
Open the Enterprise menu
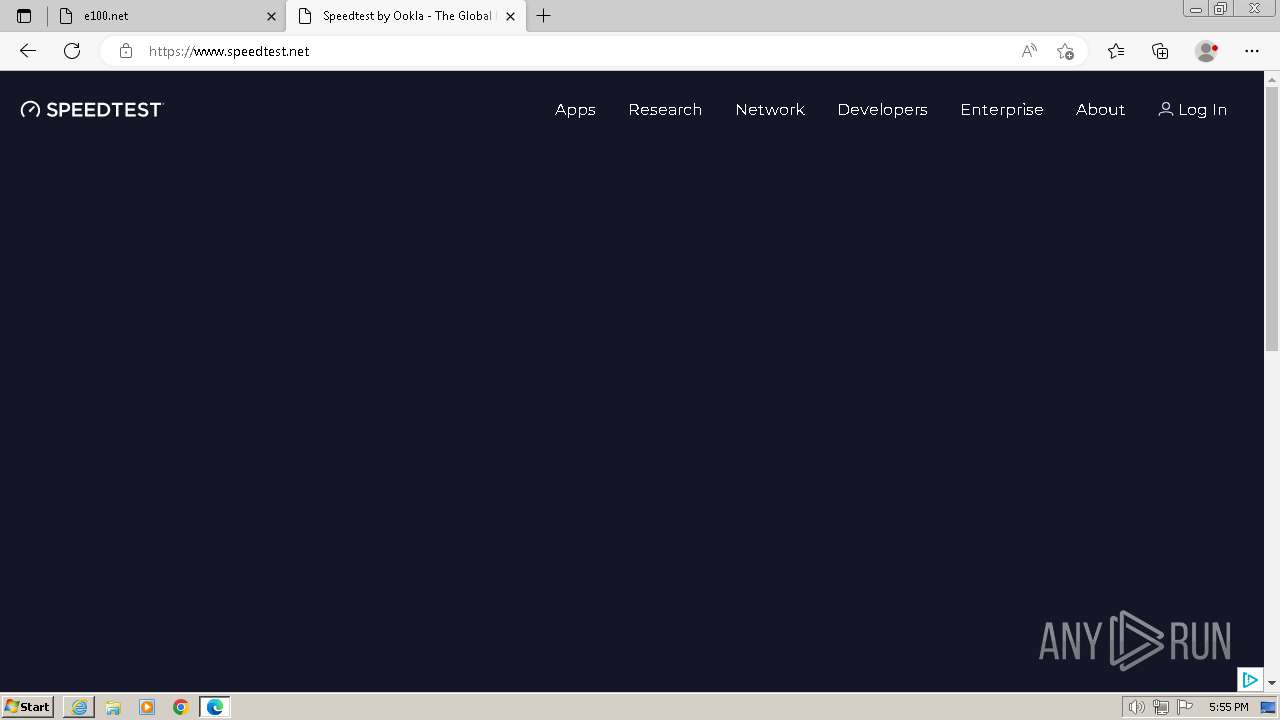click(1002, 110)
